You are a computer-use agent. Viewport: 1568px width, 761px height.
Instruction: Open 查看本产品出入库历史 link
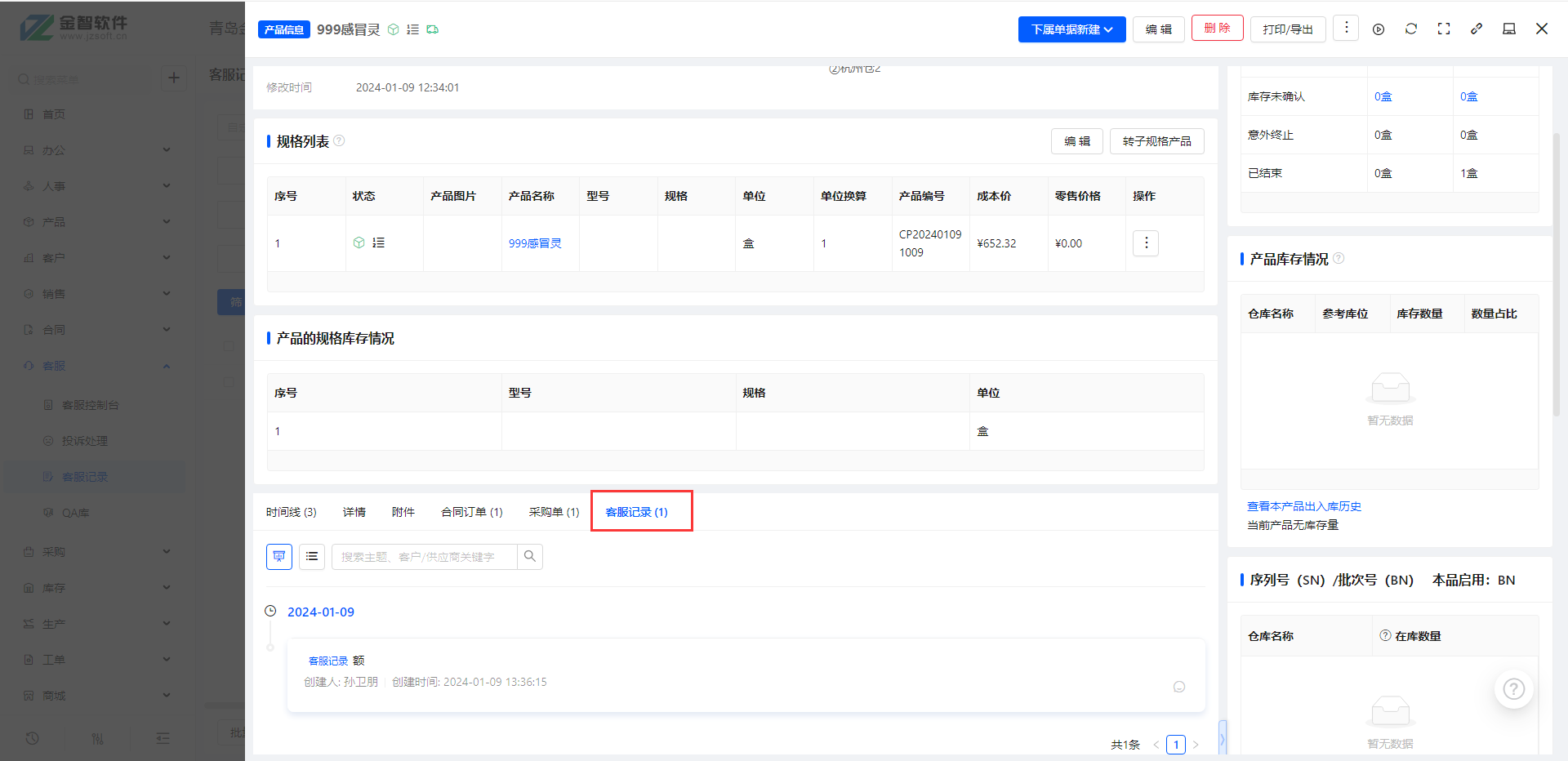pos(1304,506)
